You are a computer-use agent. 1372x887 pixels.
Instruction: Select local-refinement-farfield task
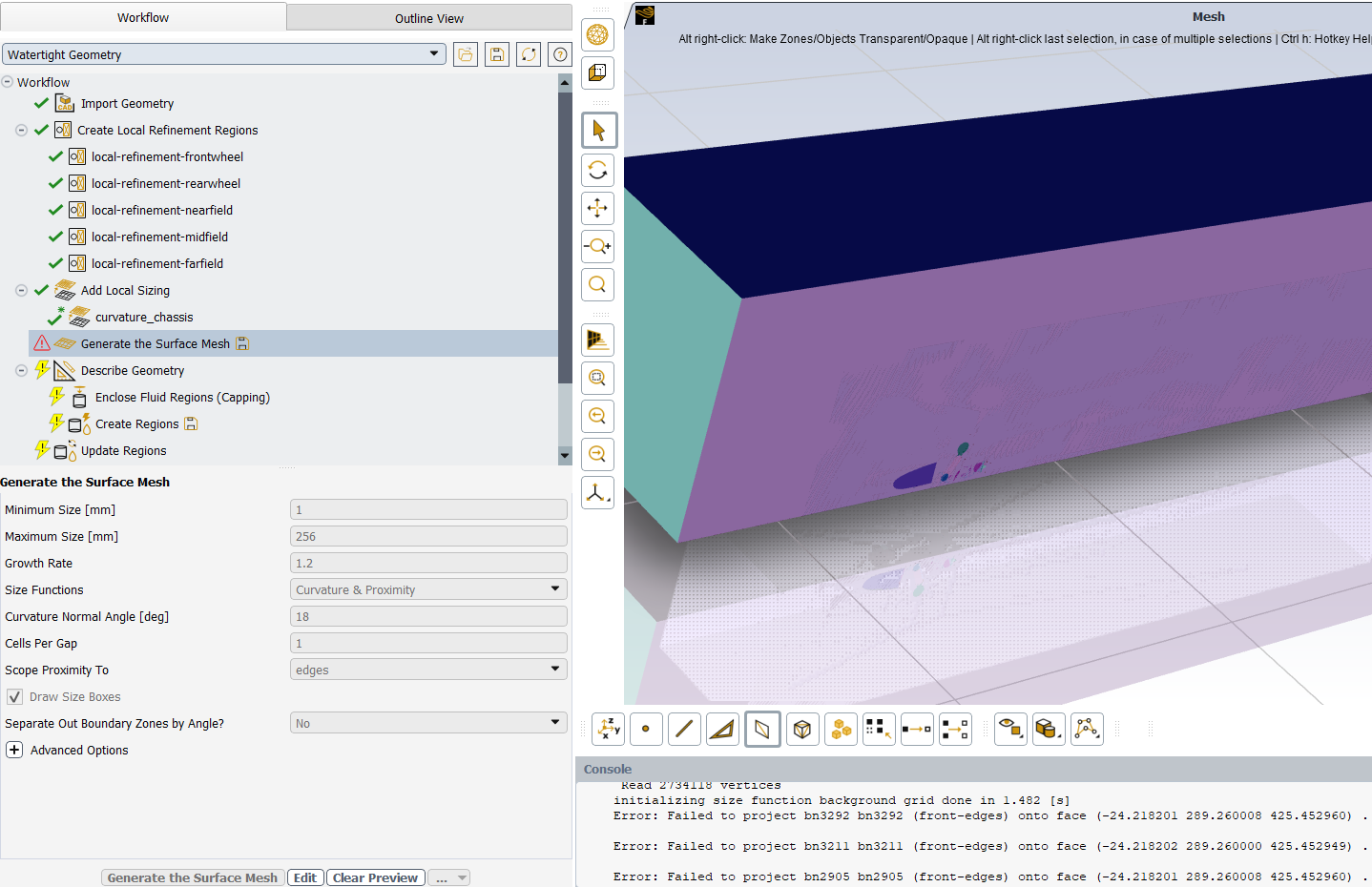point(157,263)
